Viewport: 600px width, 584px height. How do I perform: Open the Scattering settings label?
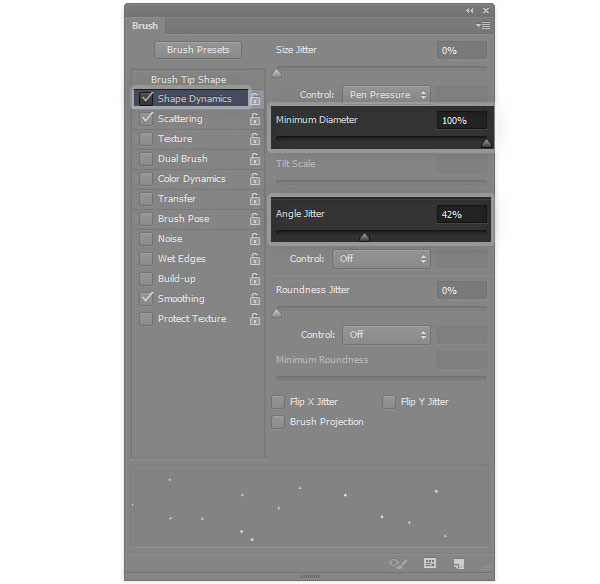(180, 119)
